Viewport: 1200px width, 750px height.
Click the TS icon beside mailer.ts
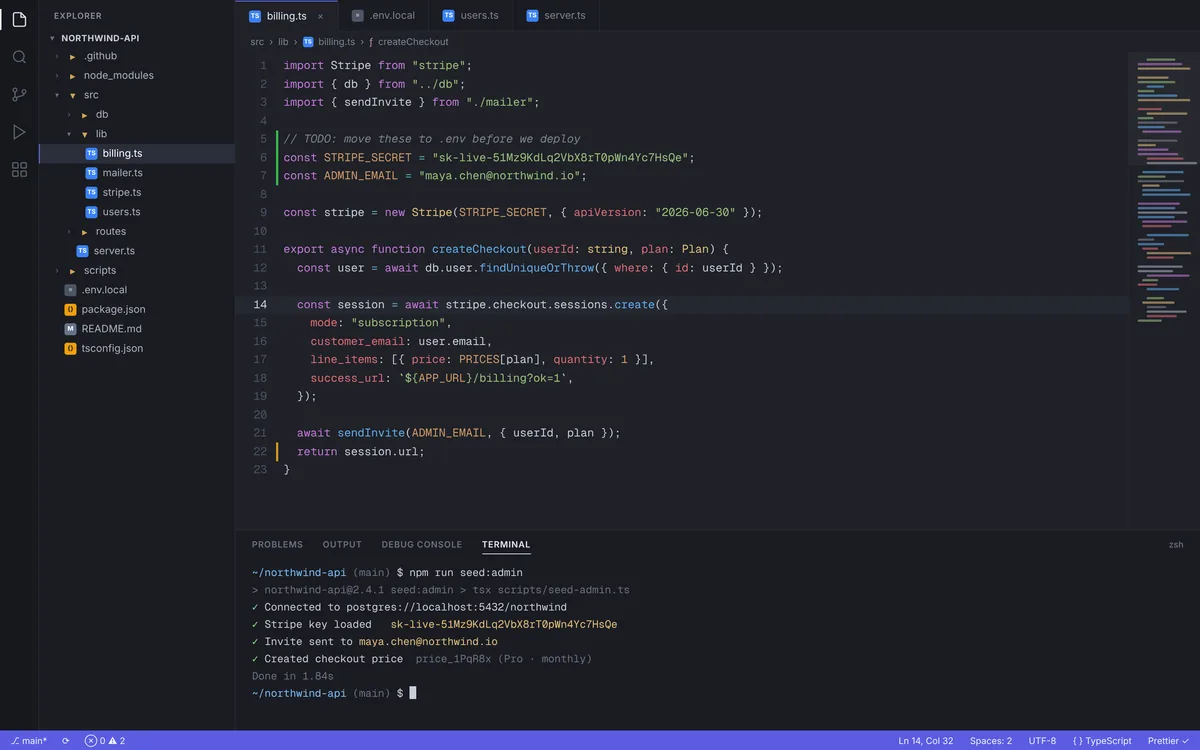[x=91, y=173]
